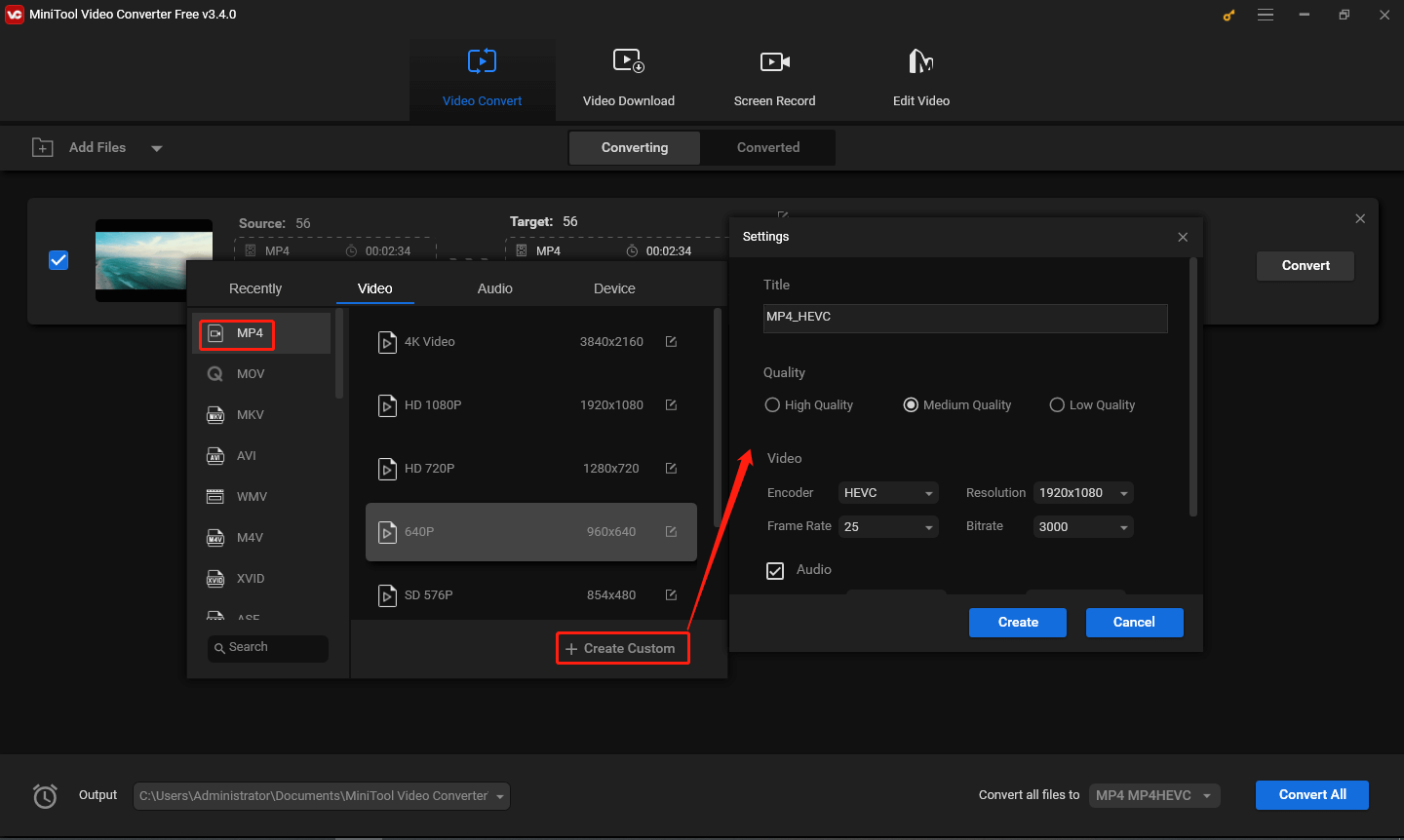Click the Add Files icon
Image resolution: width=1404 pixels, height=840 pixels.
pos(43,147)
